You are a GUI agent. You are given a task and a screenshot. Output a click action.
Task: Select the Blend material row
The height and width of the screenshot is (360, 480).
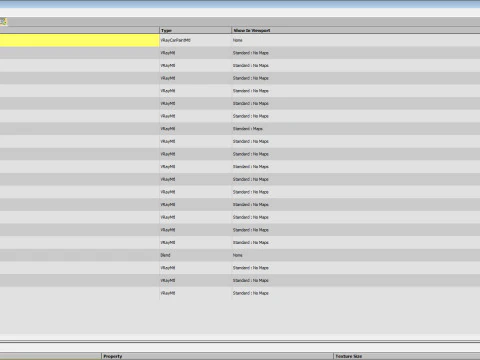pos(240,255)
